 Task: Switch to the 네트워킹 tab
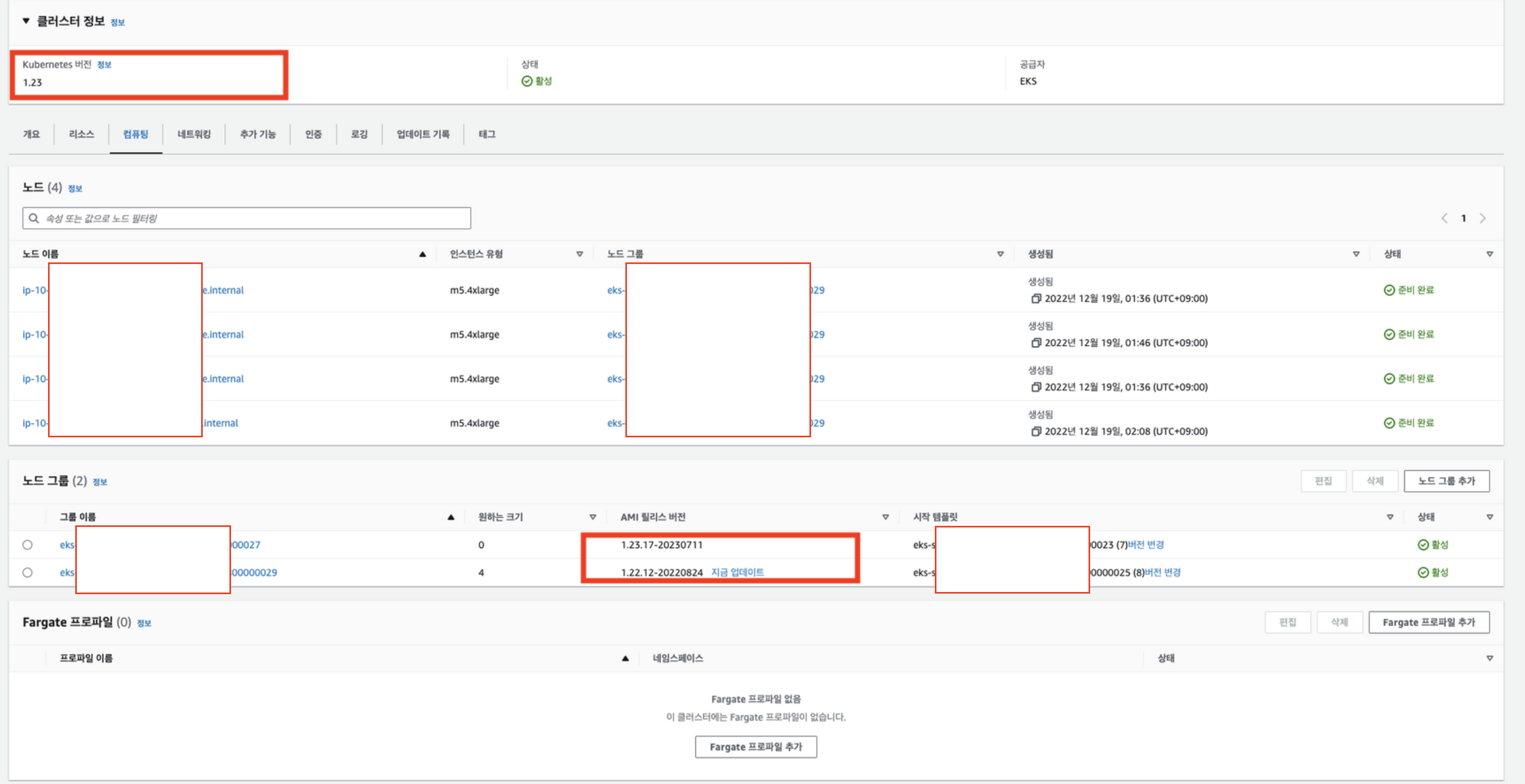coord(194,134)
